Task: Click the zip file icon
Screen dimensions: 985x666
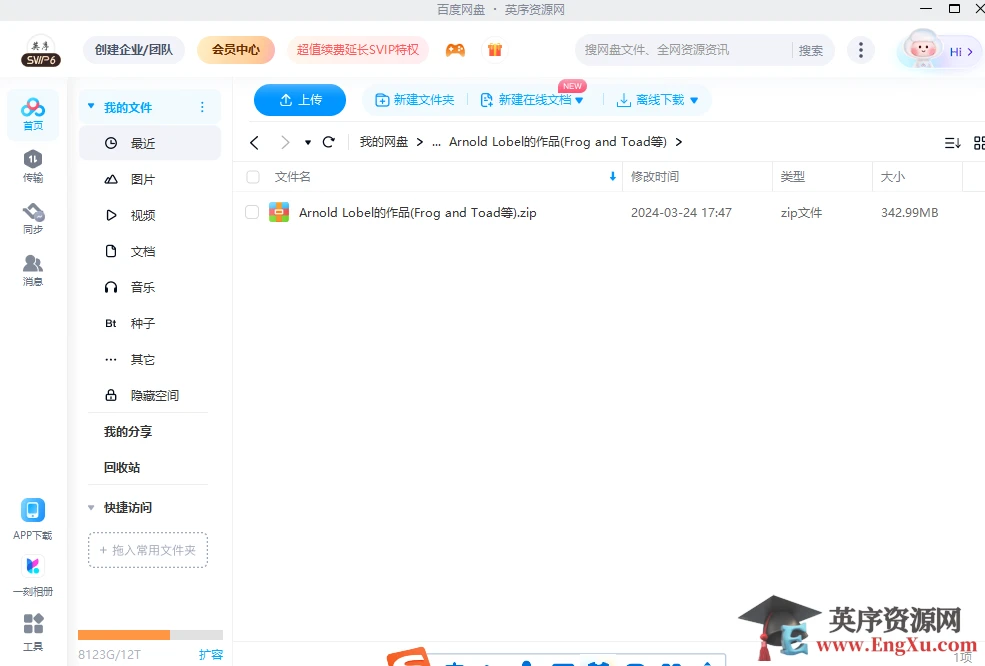Action: pyautogui.click(x=279, y=212)
